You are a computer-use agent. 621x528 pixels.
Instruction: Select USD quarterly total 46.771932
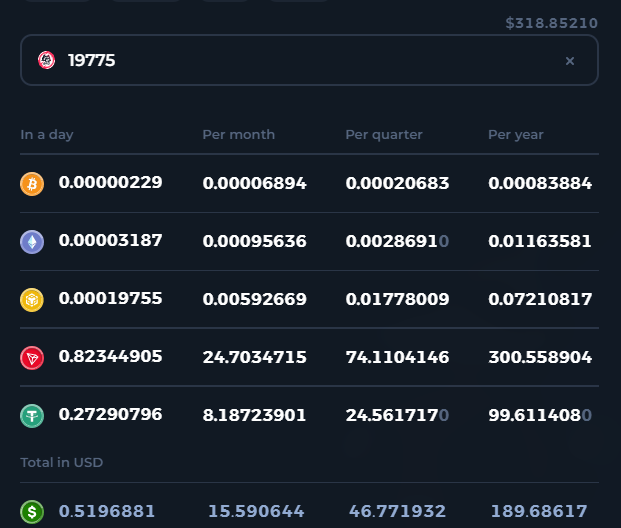[x=397, y=511]
